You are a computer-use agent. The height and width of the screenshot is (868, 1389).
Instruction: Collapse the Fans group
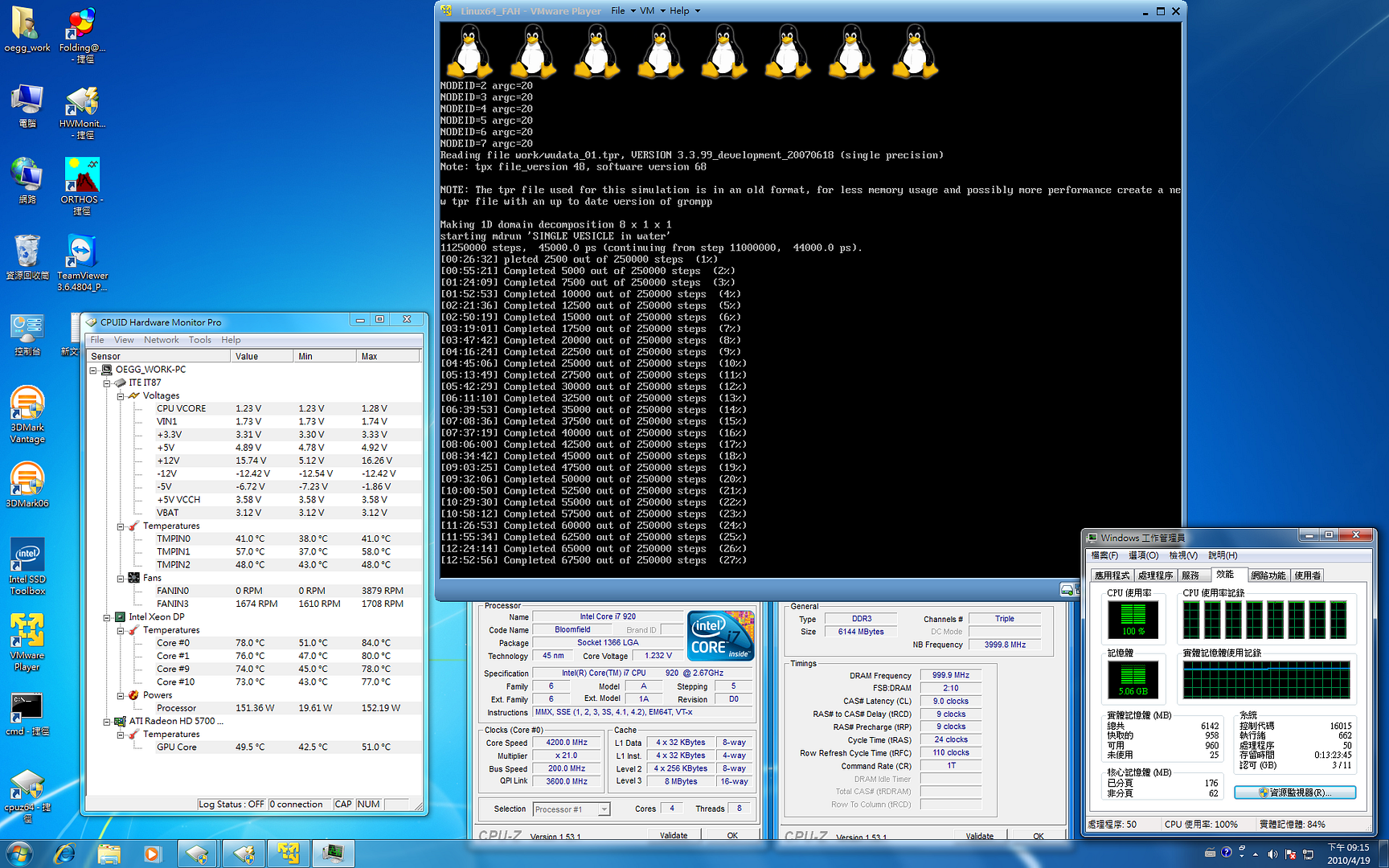[120, 578]
